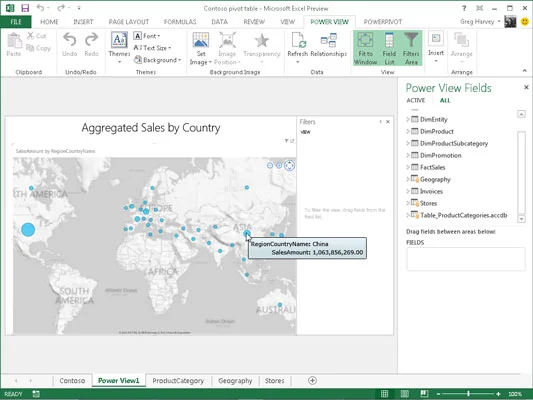Add a new sheet with plus button
The width and height of the screenshot is (533, 400).
point(312,380)
